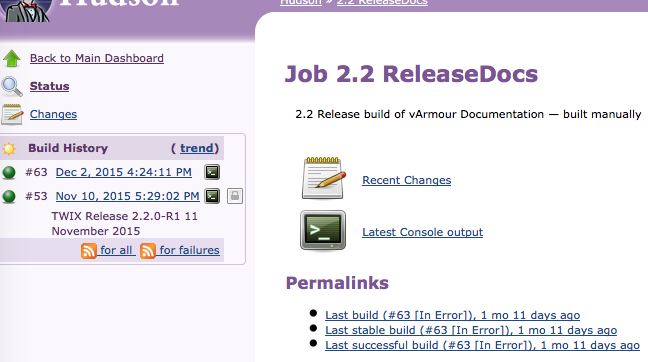Open Latest Console output link
This screenshot has width=648, height=362.
click(x=422, y=233)
